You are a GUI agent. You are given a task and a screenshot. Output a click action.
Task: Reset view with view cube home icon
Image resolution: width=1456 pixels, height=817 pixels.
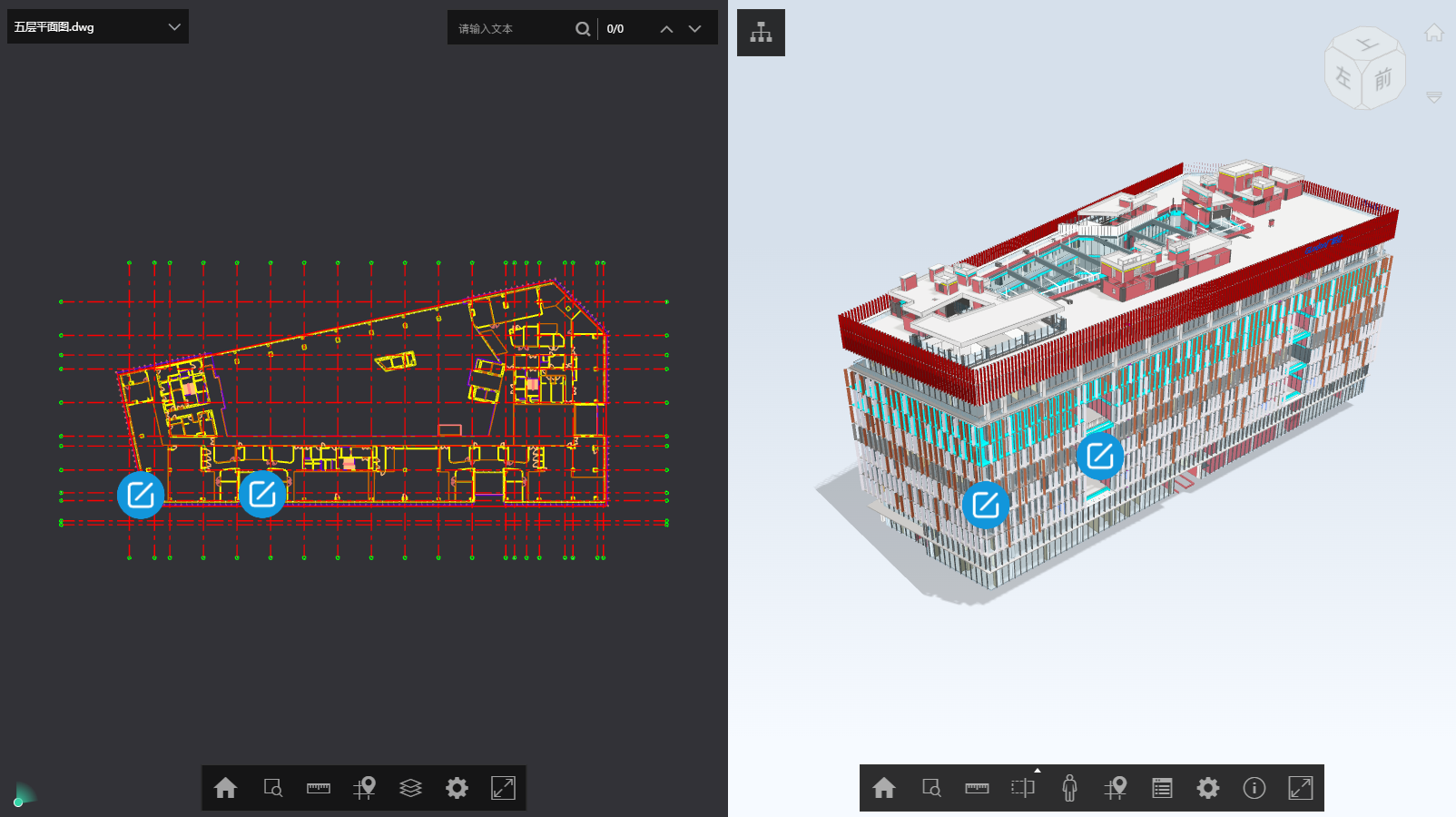[x=1434, y=34]
